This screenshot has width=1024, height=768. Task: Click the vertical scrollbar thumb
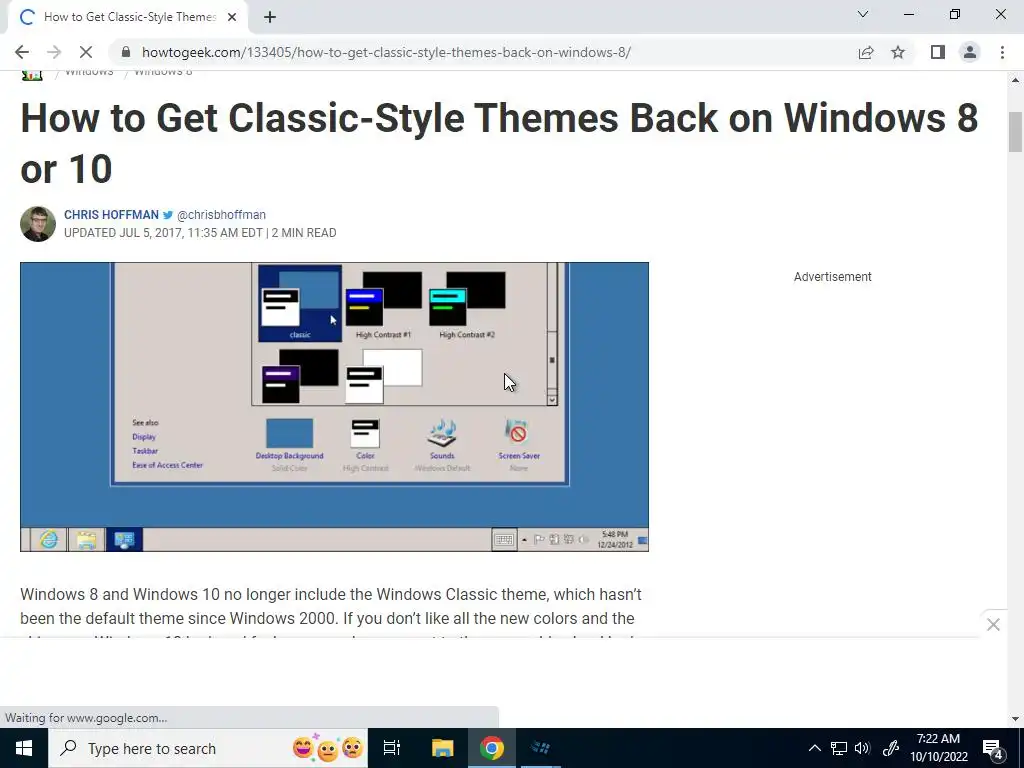click(1016, 132)
